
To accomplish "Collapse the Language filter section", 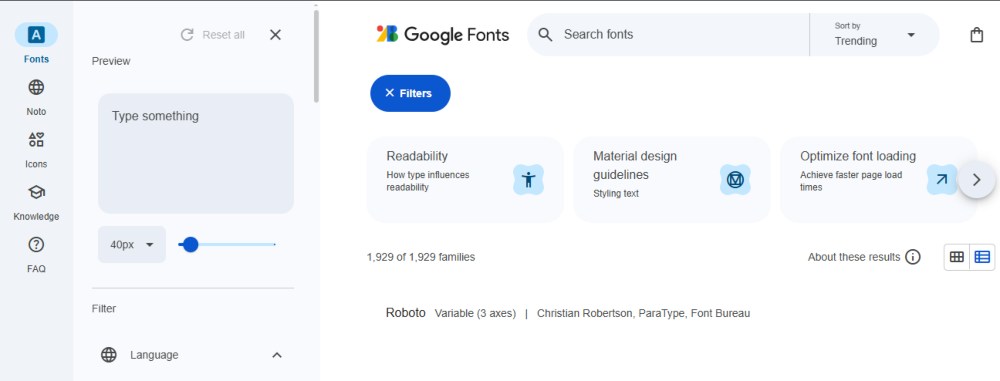I will click(x=277, y=355).
